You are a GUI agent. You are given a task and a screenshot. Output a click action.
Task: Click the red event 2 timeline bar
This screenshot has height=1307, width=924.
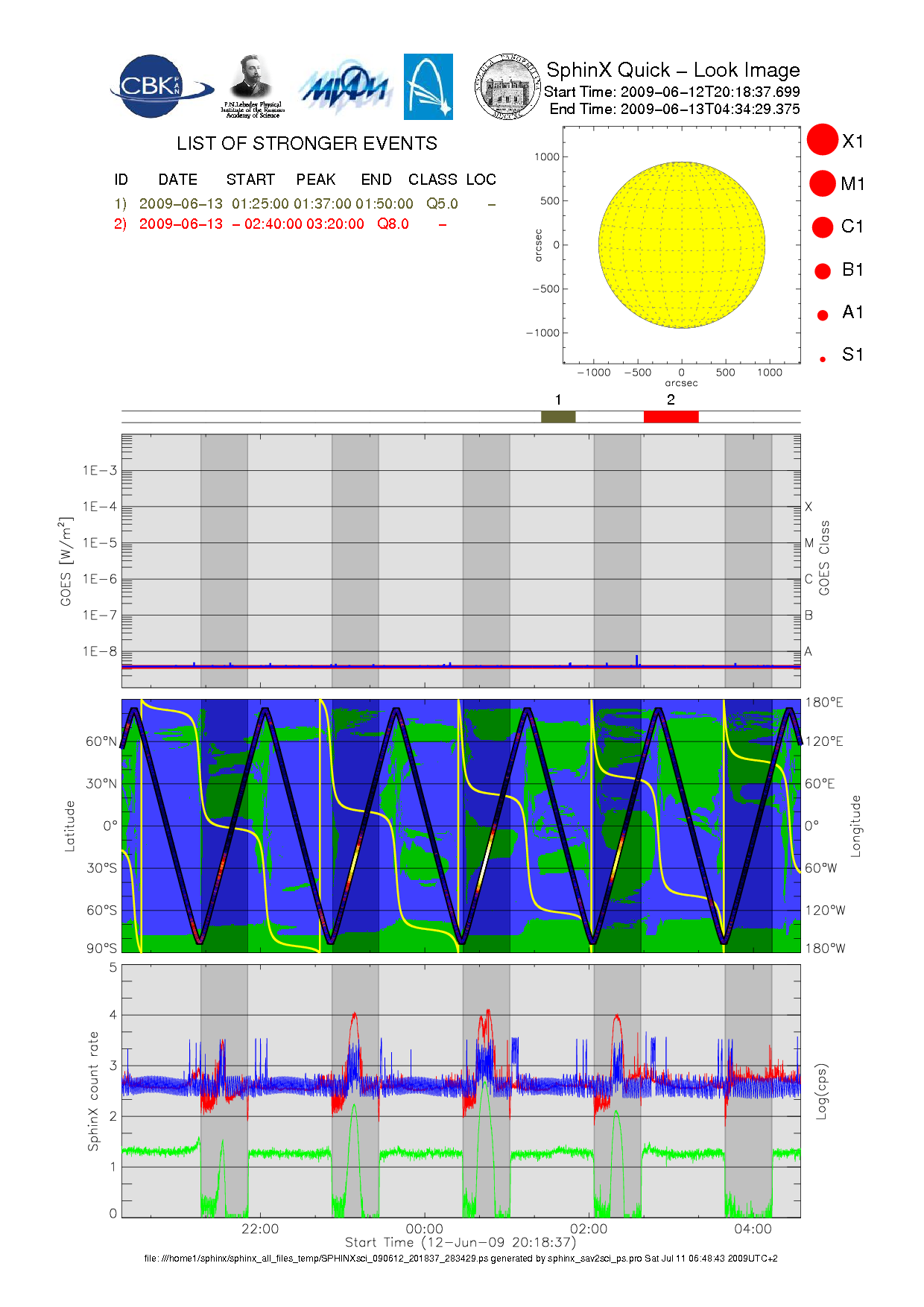(x=671, y=417)
